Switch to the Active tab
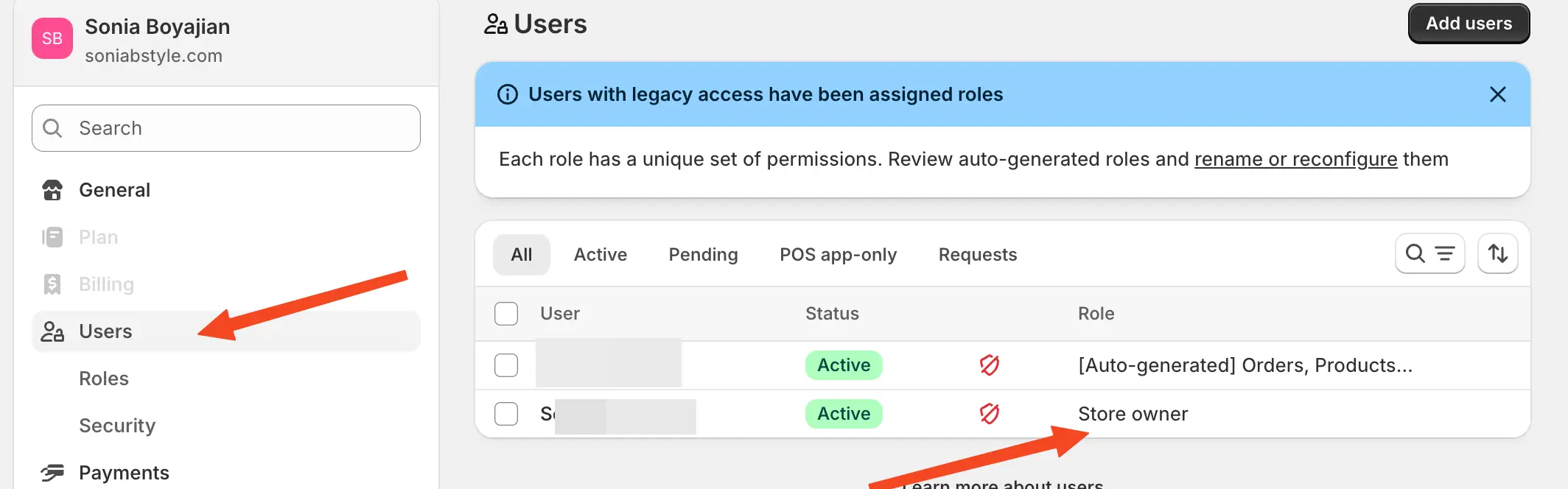Viewport: 1568px width, 489px height. [x=600, y=254]
